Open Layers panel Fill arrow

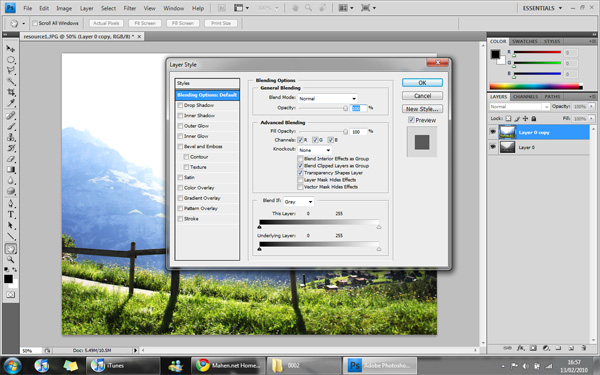[x=592, y=119]
